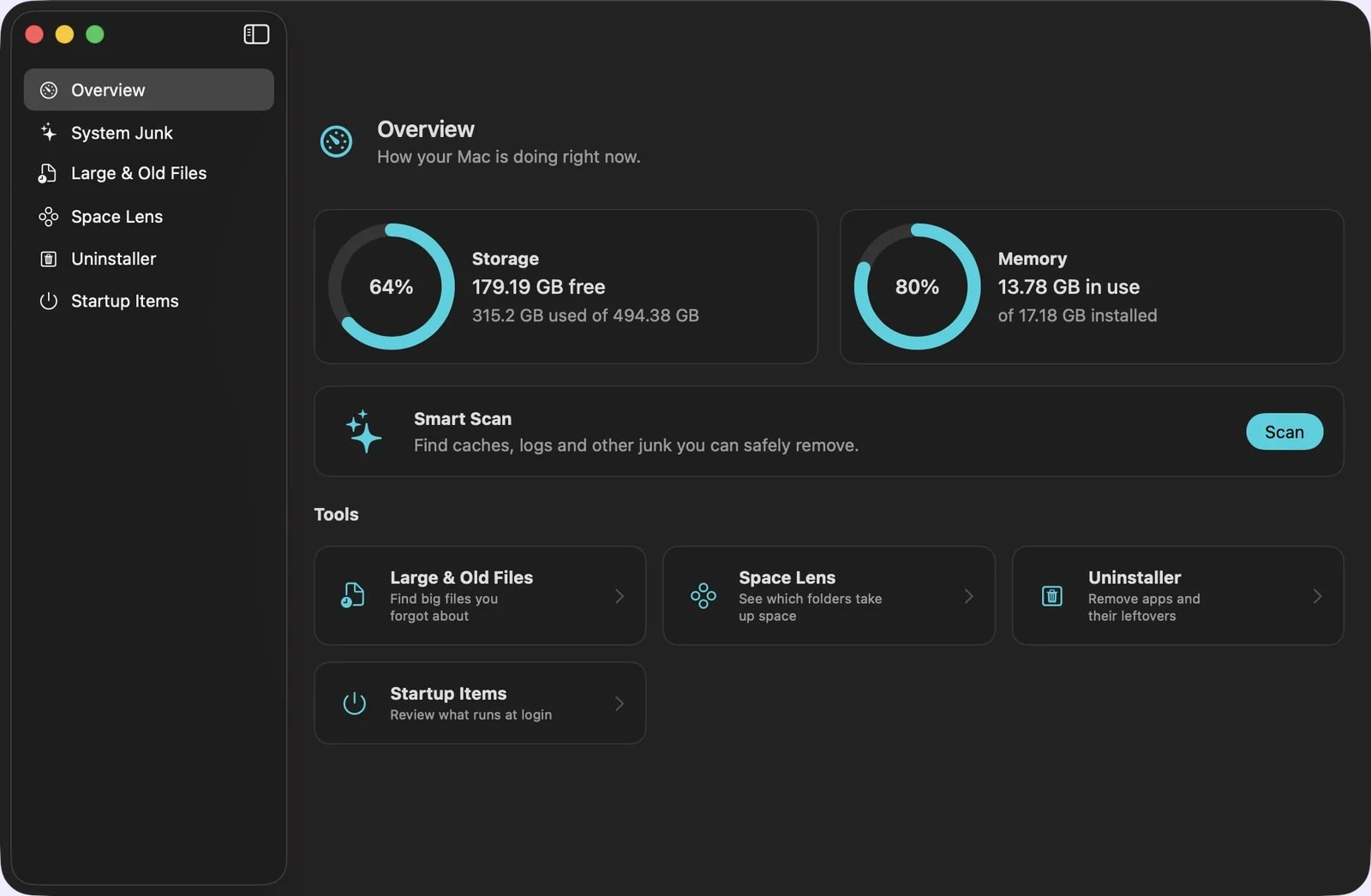Click the Tools section heading
Screen dimensions: 1371x896
336,514
